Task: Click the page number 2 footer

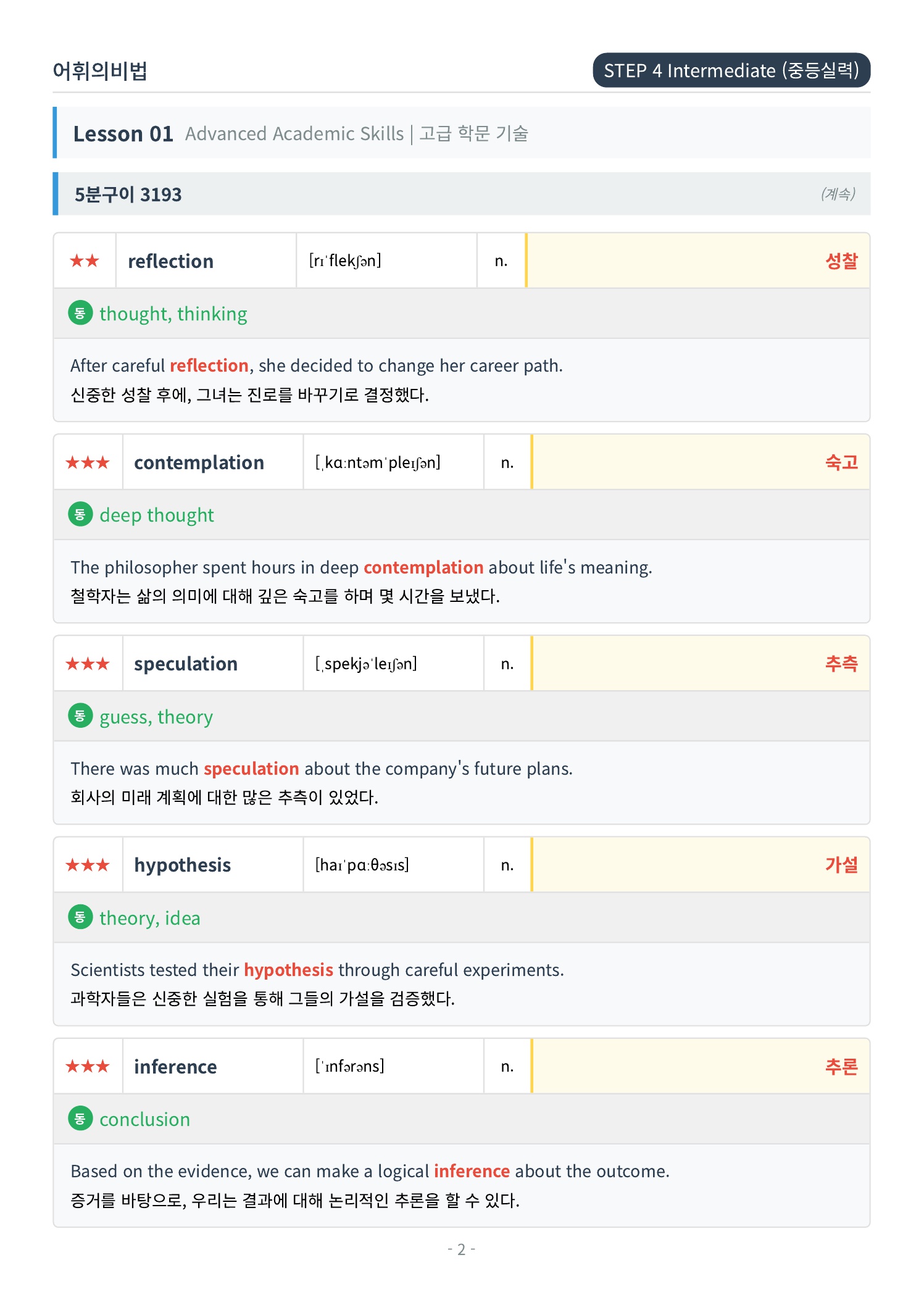Action: click(461, 1249)
